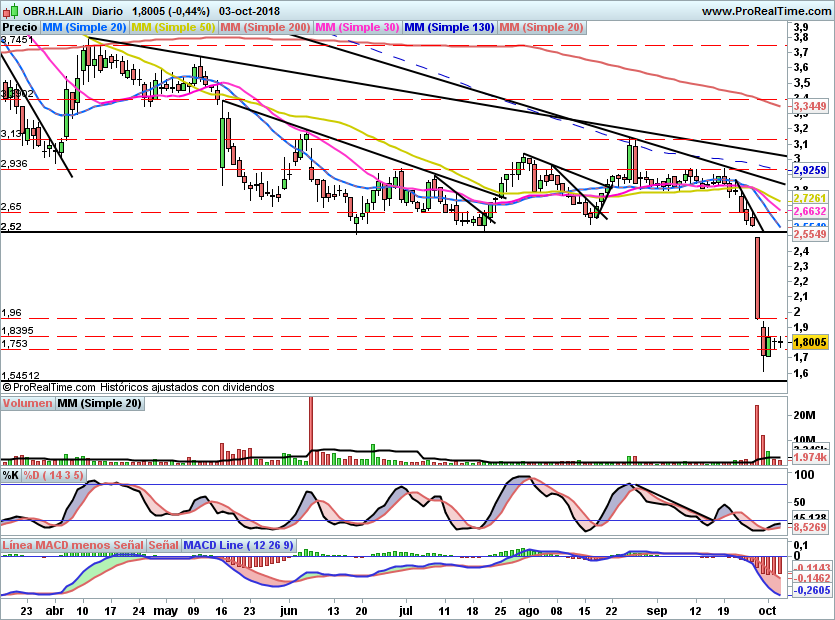Click the %D (14 3 5) label
835x620 pixels.
pyautogui.click(x=53, y=475)
